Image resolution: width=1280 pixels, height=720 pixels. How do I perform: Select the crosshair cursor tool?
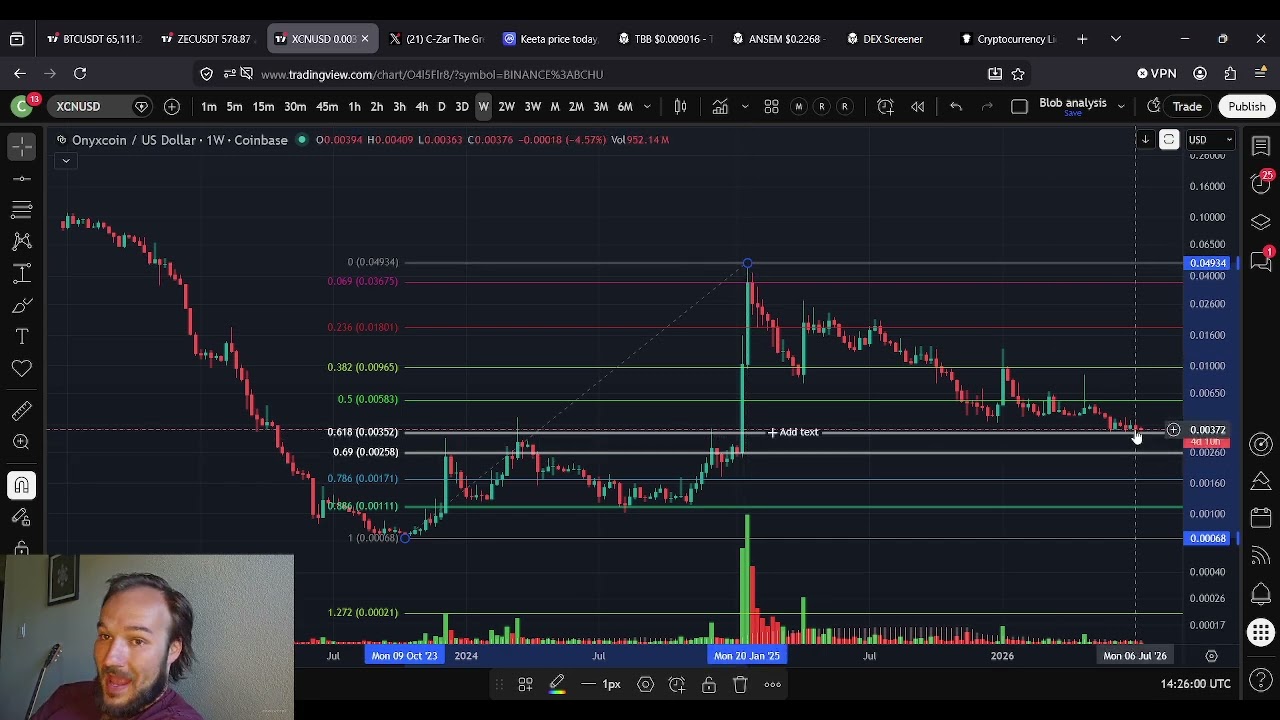[21, 146]
